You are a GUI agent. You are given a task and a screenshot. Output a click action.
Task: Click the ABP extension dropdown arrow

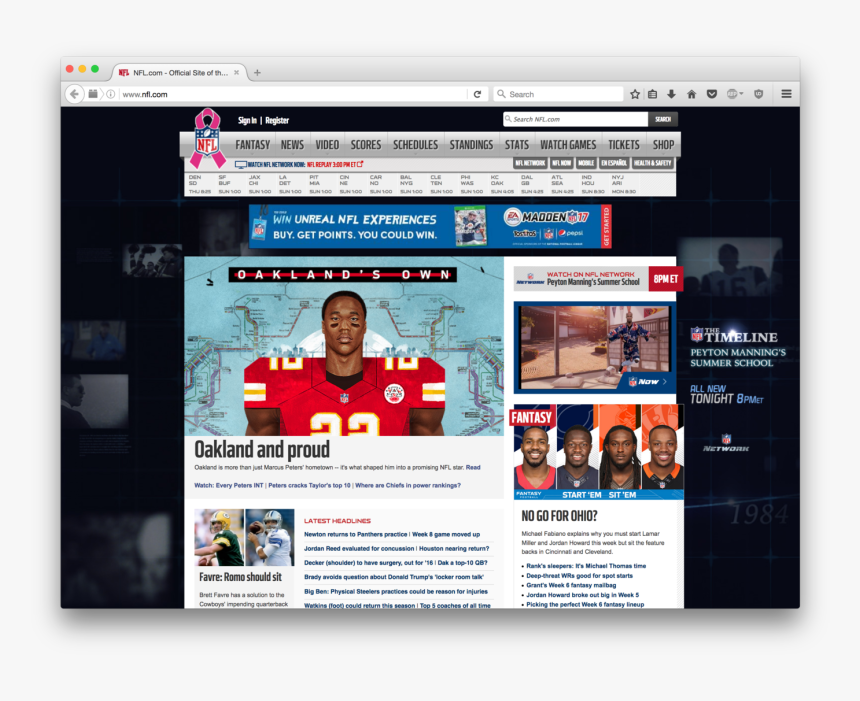[x=742, y=94]
